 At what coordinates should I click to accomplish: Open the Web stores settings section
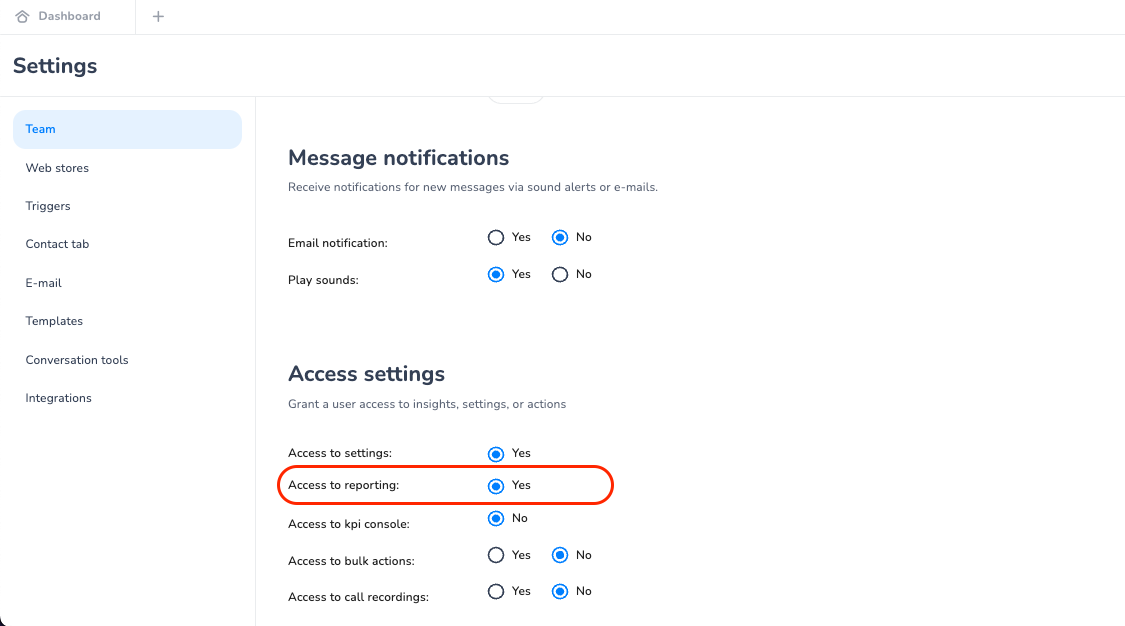click(57, 168)
